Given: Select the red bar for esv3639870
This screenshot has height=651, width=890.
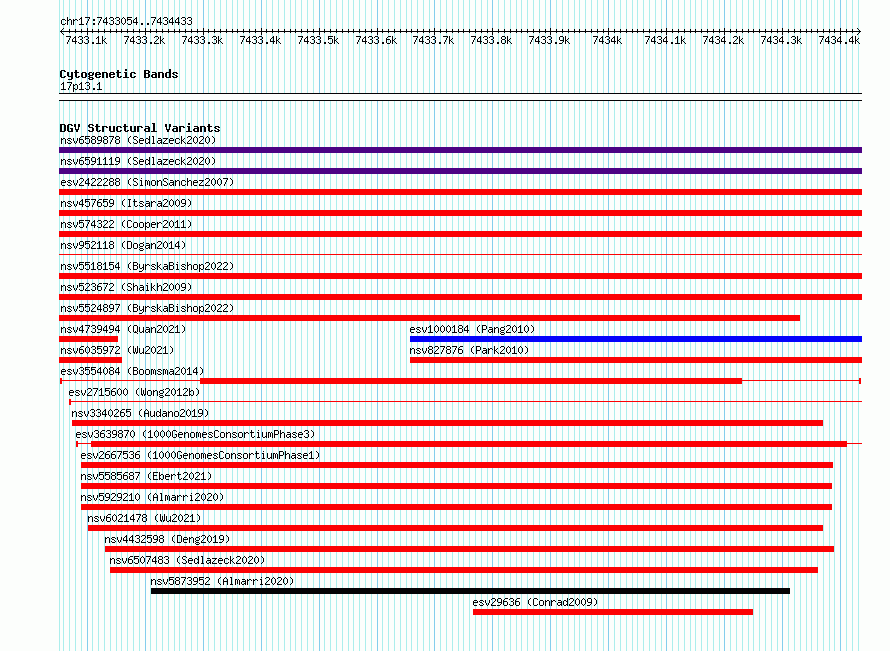Looking at the screenshot, I should pyautogui.click(x=469, y=444).
